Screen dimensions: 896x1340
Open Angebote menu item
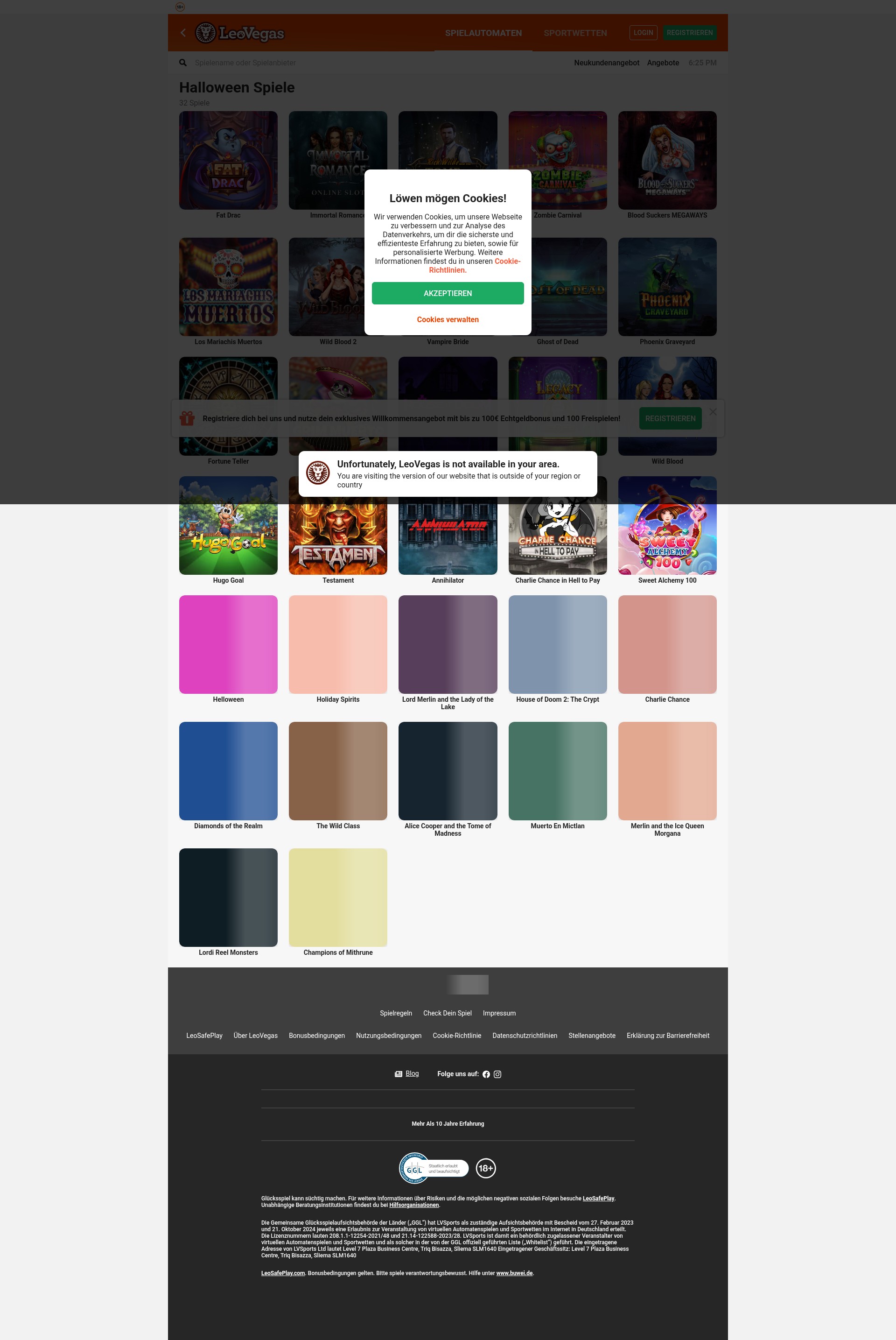pyautogui.click(x=663, y=63)
